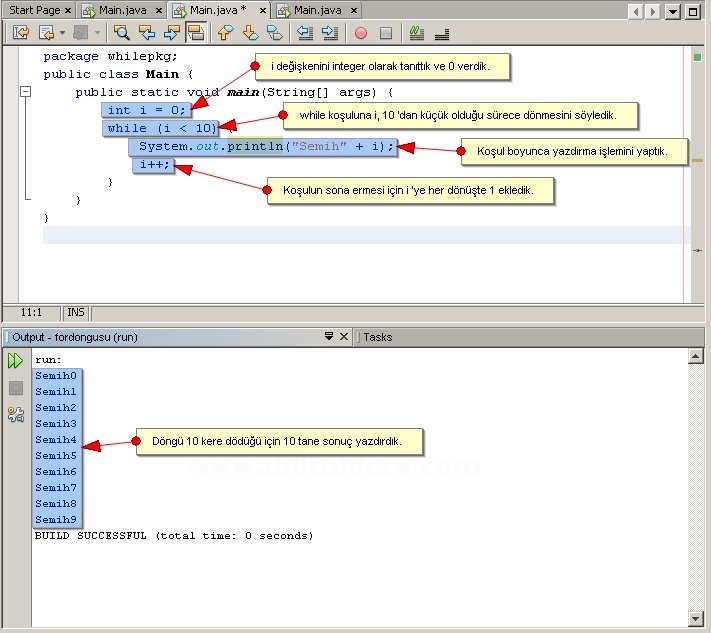The width and height of the screenshot is (711, 633).
Task: Click the "i++;" statement
Action: pyautogui.click(x=154, y=165)
